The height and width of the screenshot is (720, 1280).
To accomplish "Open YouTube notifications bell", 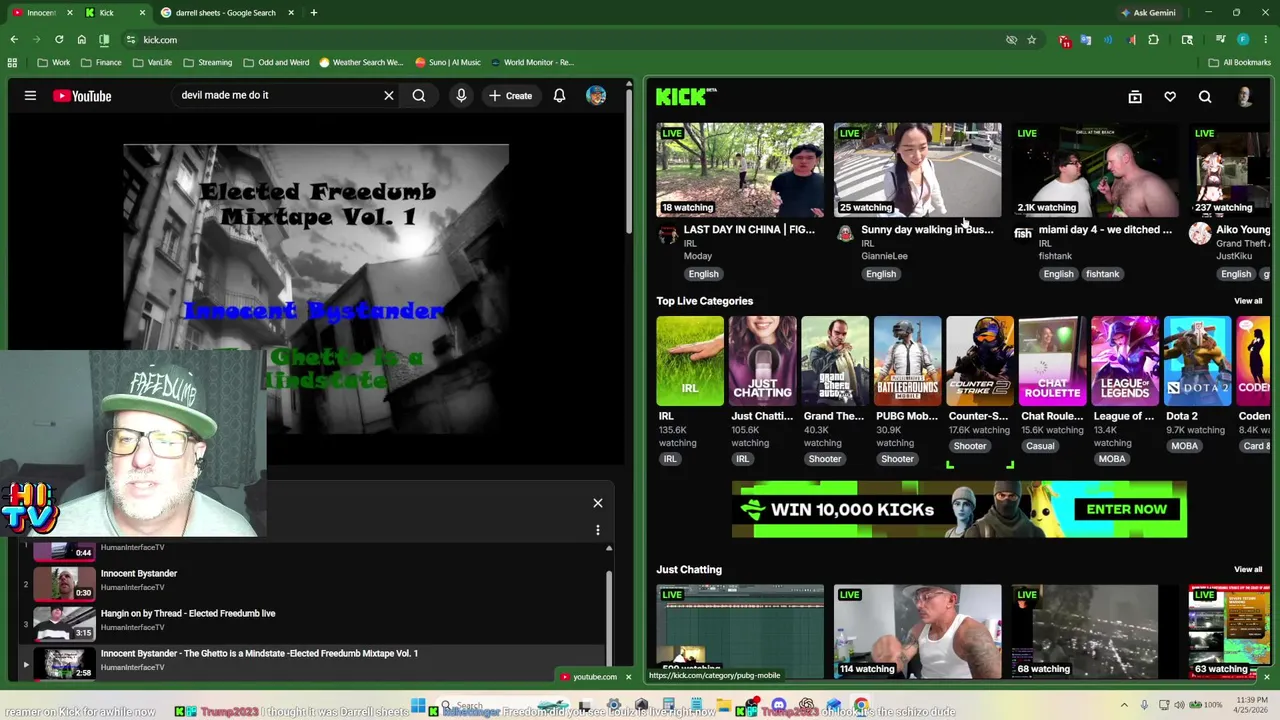I will (x=559, y=96).
